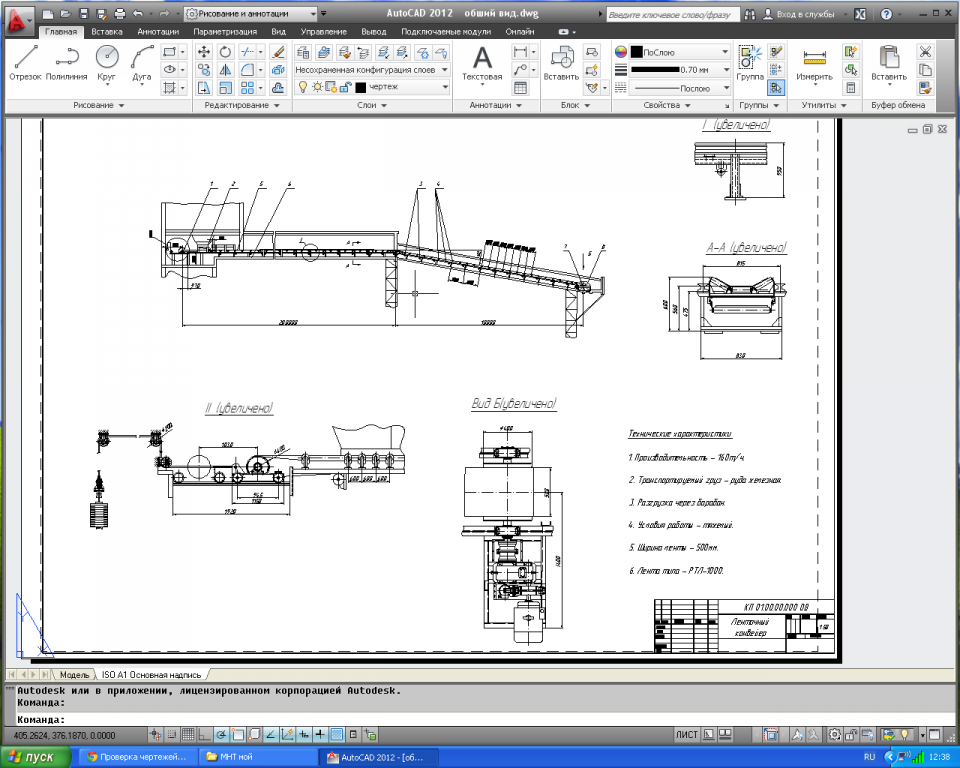Click the Explode tool icon
960x768 pixels.
pos(279,70)
